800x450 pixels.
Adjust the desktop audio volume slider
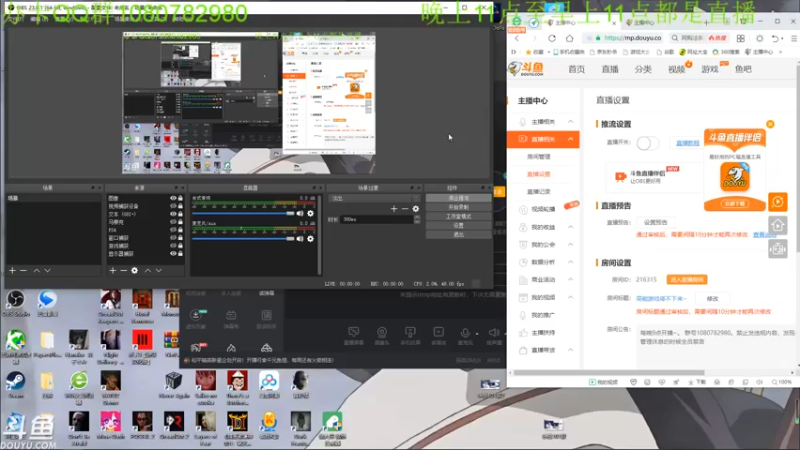click(x=243, y=213)
